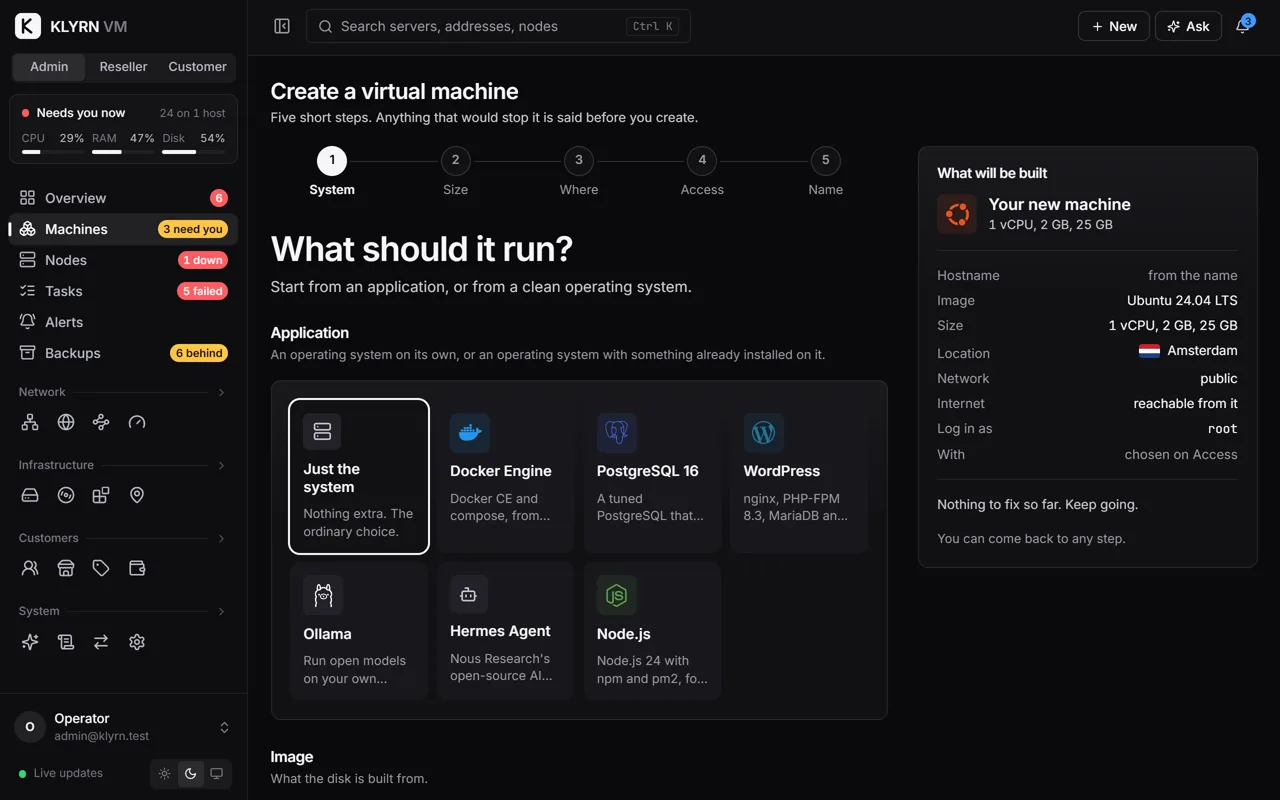1280x800 pixels.
Task: Switch to the Reseller role tab
Action: (124, 67)
